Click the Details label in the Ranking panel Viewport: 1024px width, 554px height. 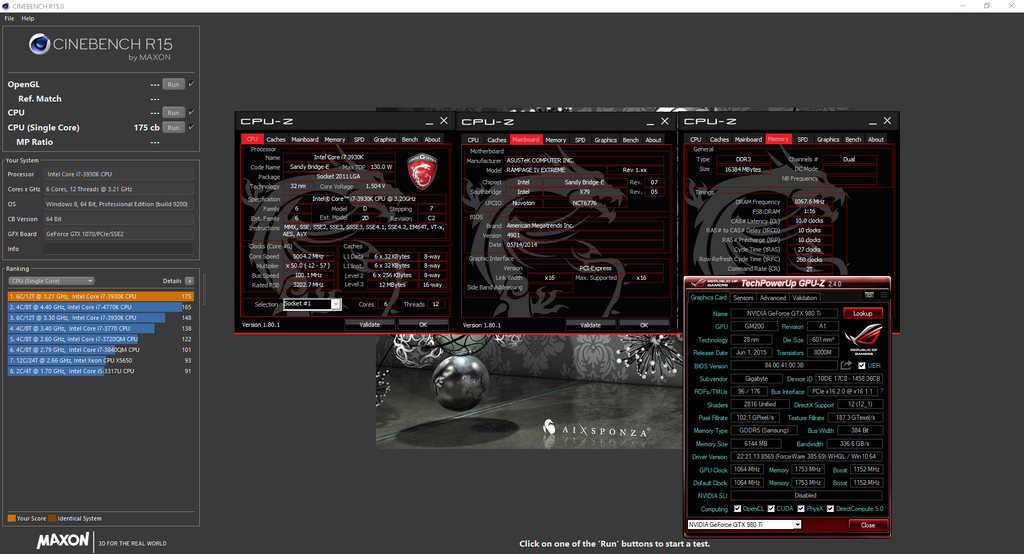click(x=172, y=281)
